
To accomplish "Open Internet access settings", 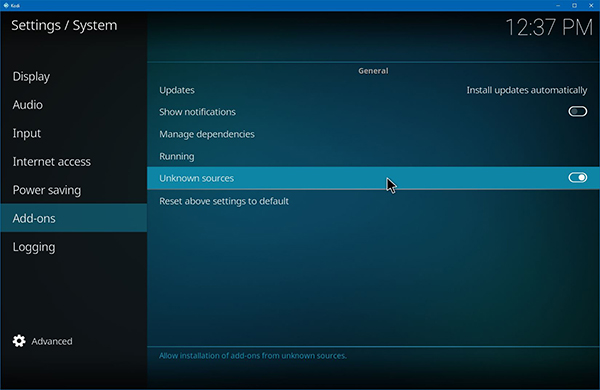I will point(74,162).
